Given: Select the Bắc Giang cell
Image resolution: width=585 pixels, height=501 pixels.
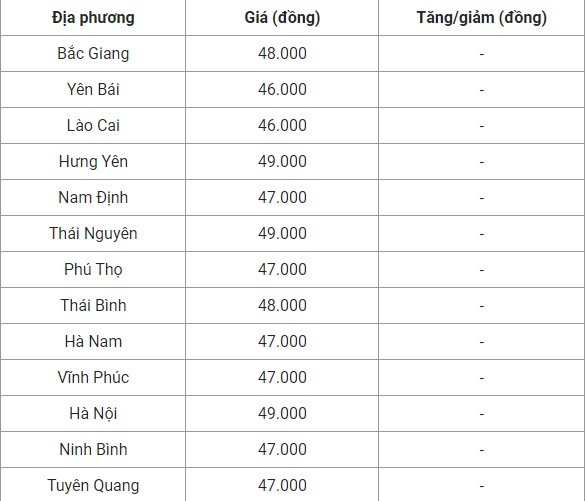Looking at the screenshot, I should [x=93, y=54].
